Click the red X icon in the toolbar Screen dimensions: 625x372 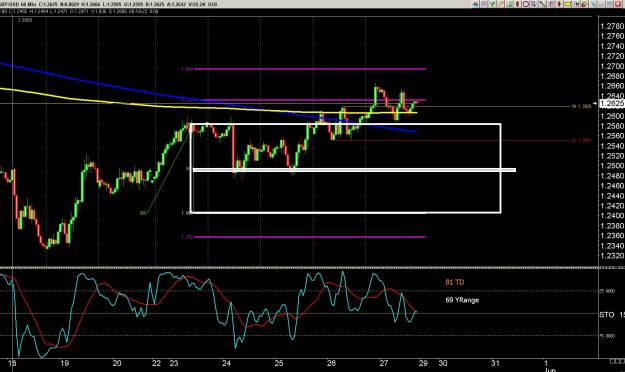618,4
